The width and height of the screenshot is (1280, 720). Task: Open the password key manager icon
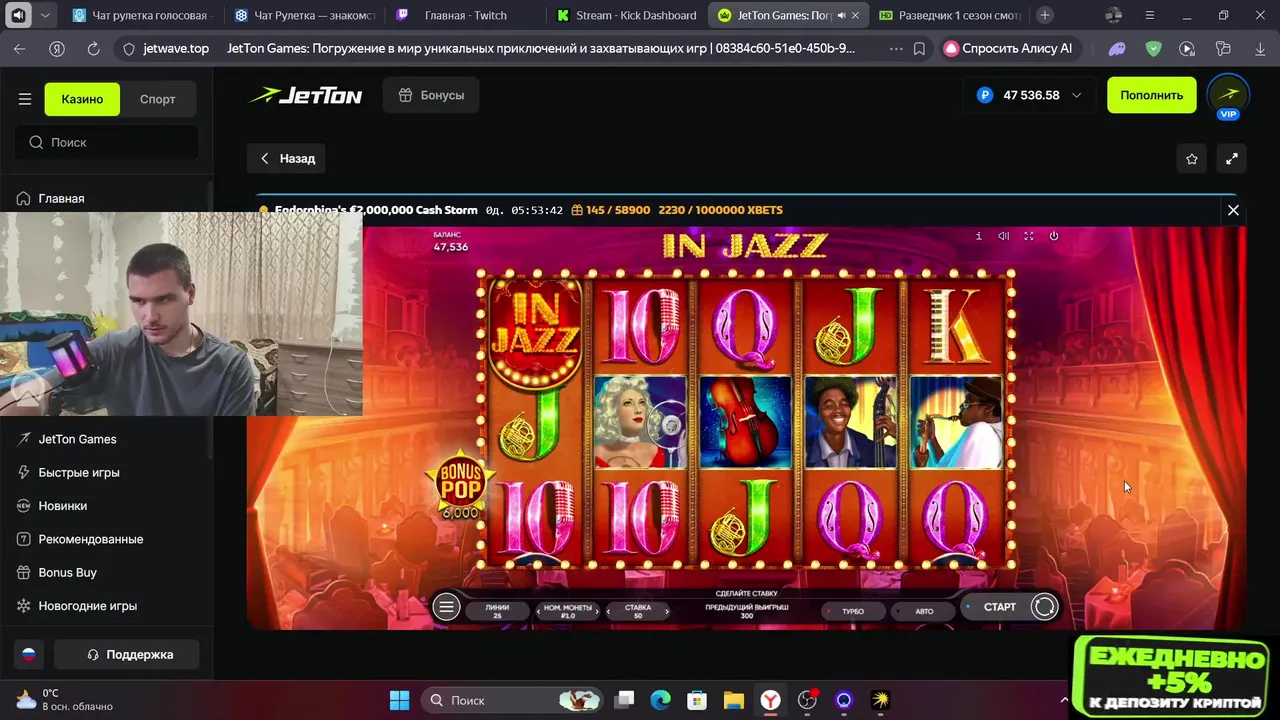[1222, 48]
